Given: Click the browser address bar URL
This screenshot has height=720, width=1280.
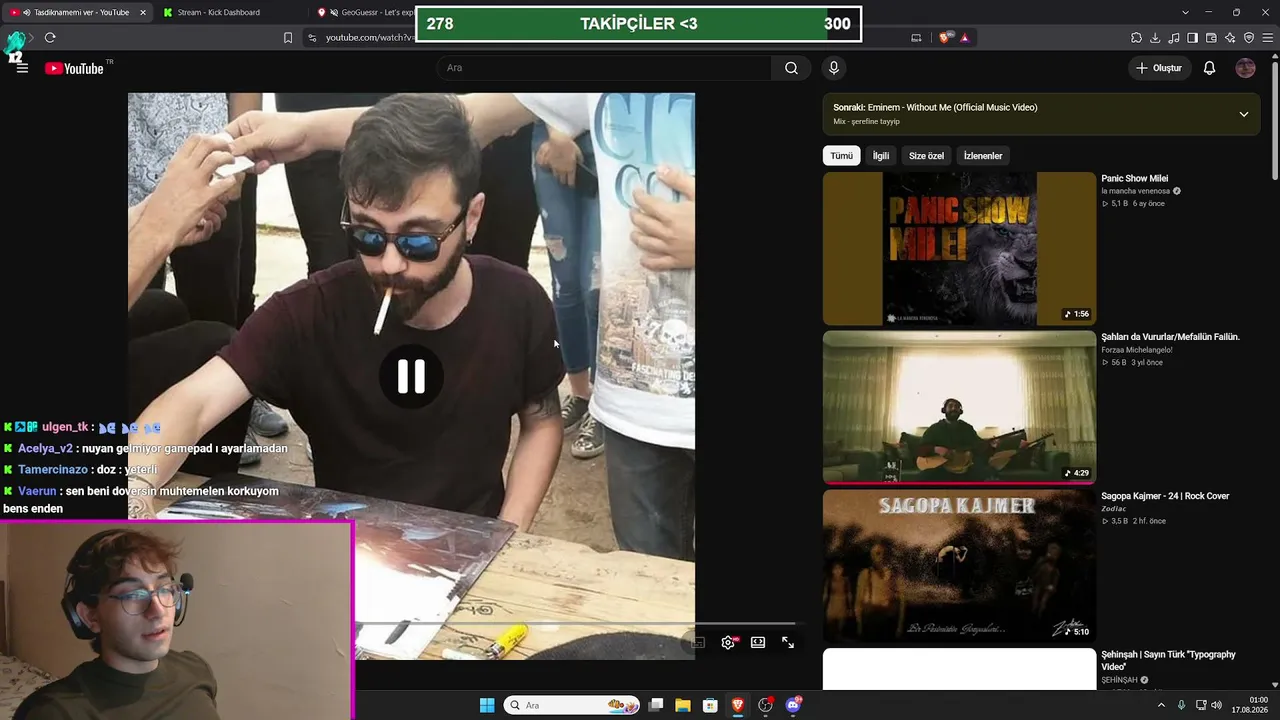Looking at the screenshot, I should tap(369, 38).
